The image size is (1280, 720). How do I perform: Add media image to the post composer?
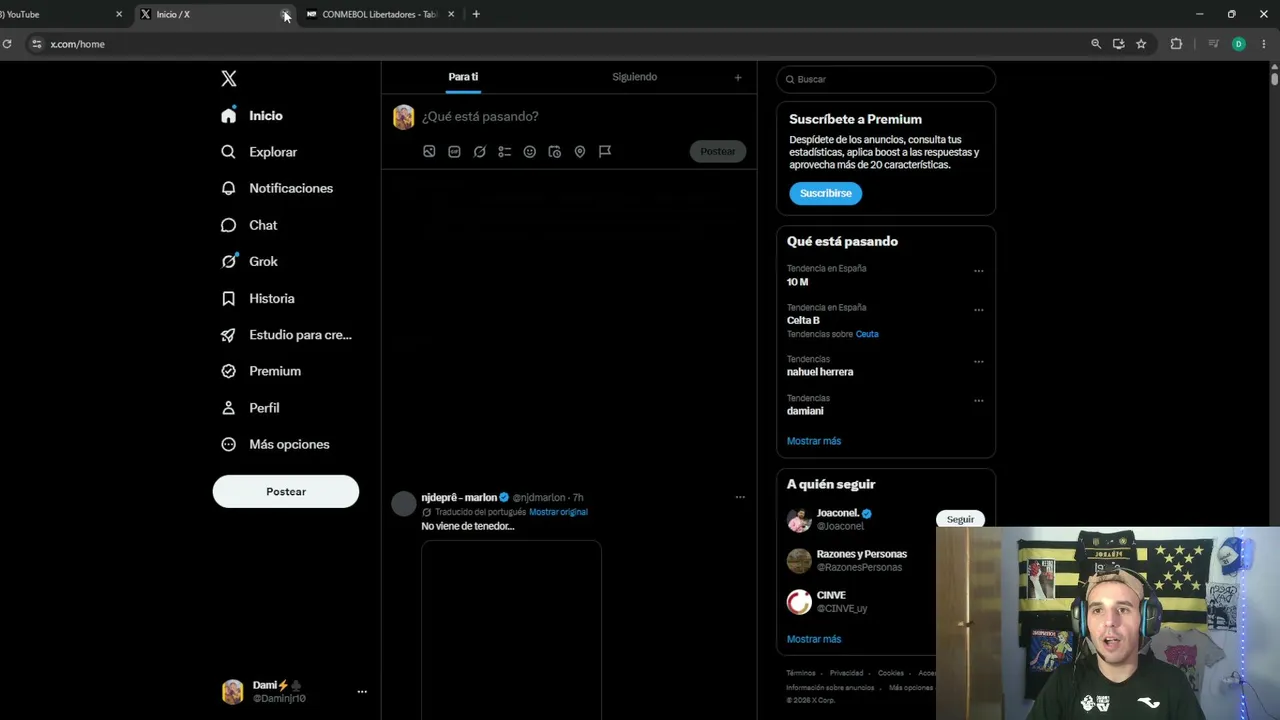(429, 152)
